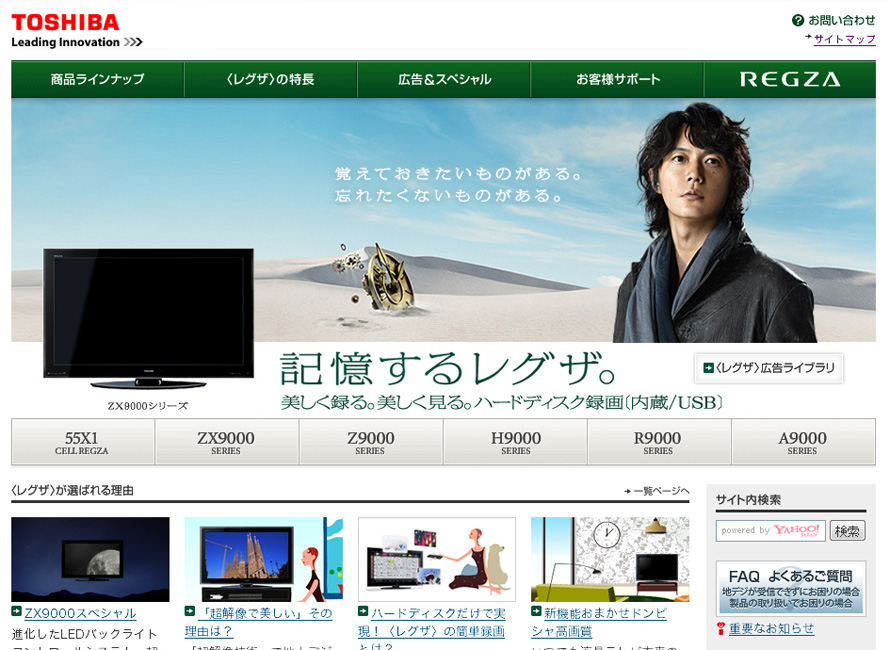Click the Yahoo site search input field
The height and width of the screenshot is (650, 890).
(770, 531)
